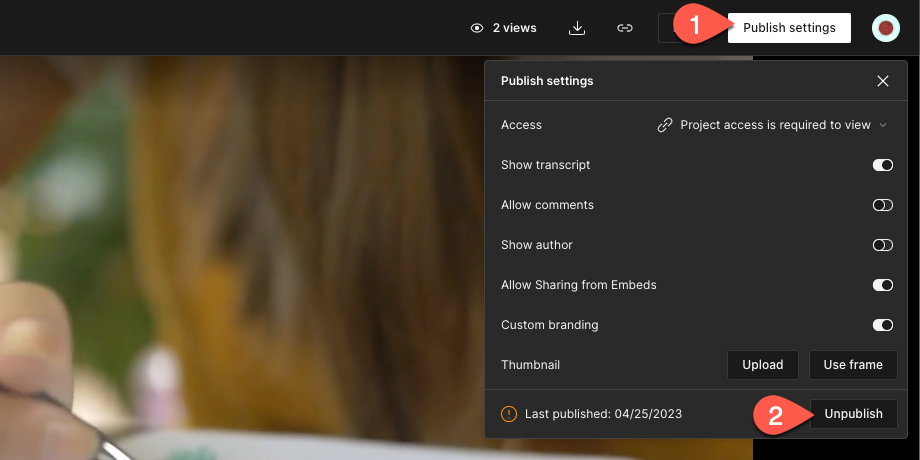920x460 pixels.
Task: Click the link icon next to Access setting
Action: 665,125
